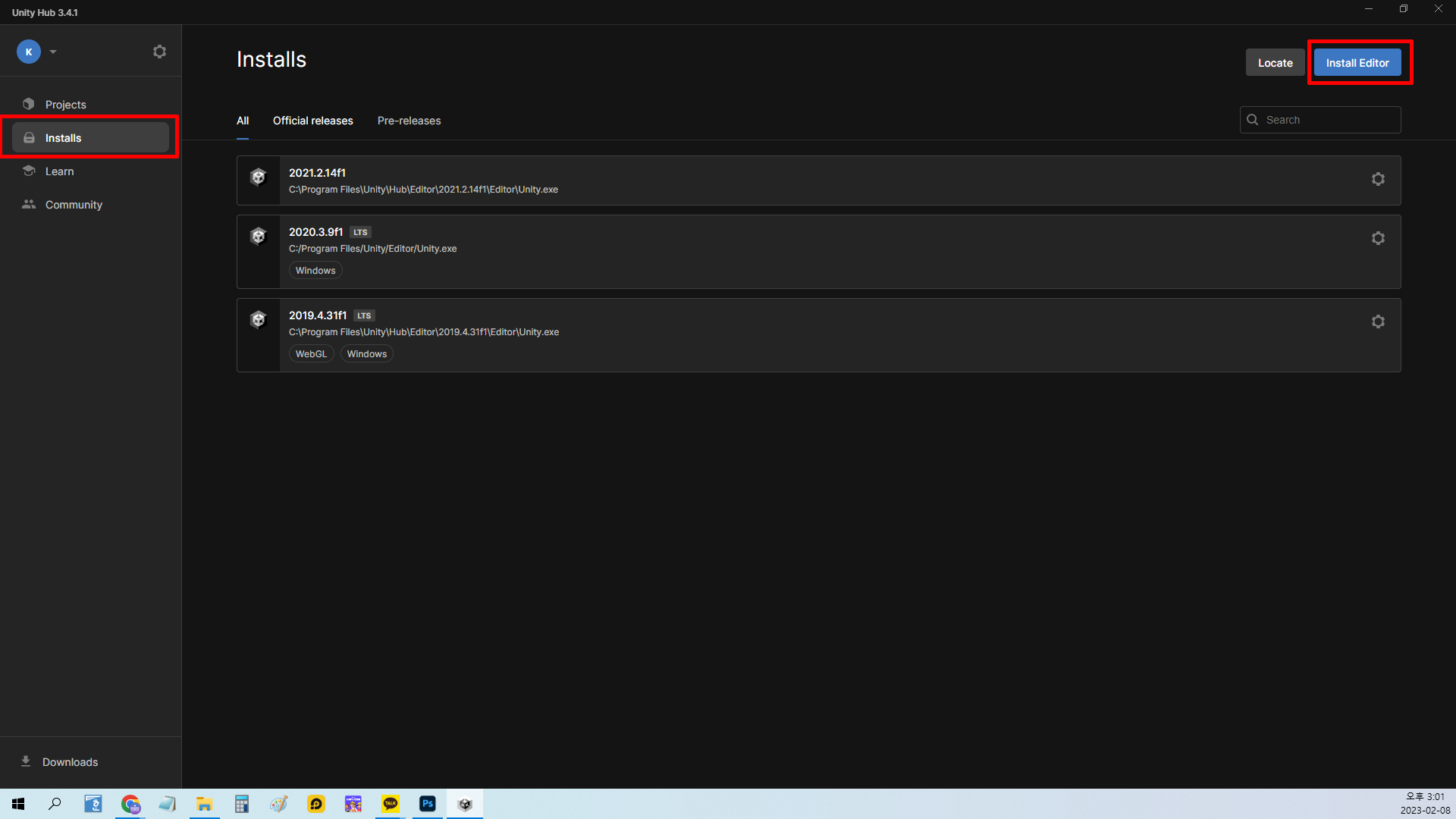Viewport: 1456px width, 819px height.
Task: Click Unity icon of 2021.2.14f1
Action: coord(259,177)
